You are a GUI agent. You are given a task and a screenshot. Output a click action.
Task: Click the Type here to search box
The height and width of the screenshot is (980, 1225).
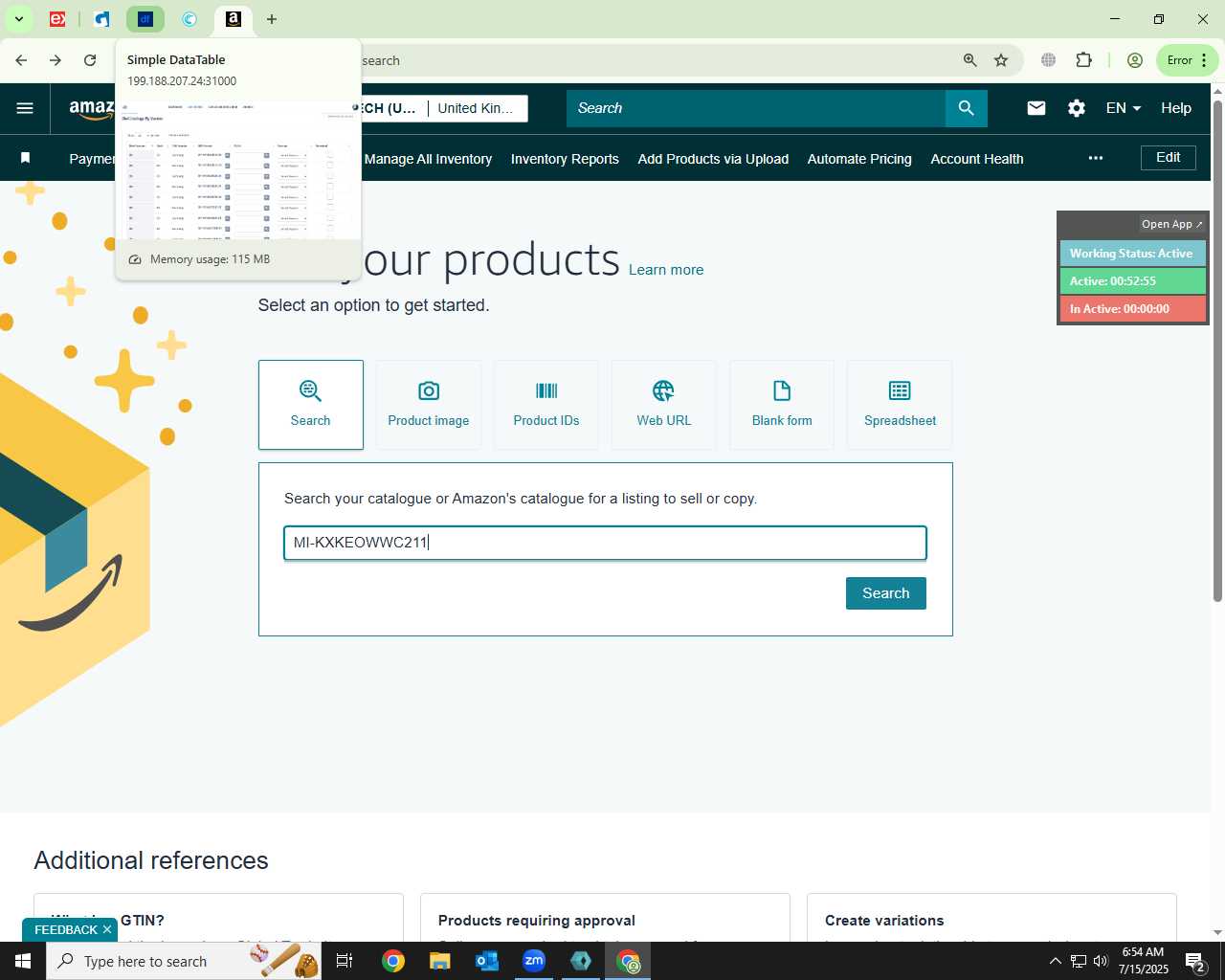(x=184, y=961)
